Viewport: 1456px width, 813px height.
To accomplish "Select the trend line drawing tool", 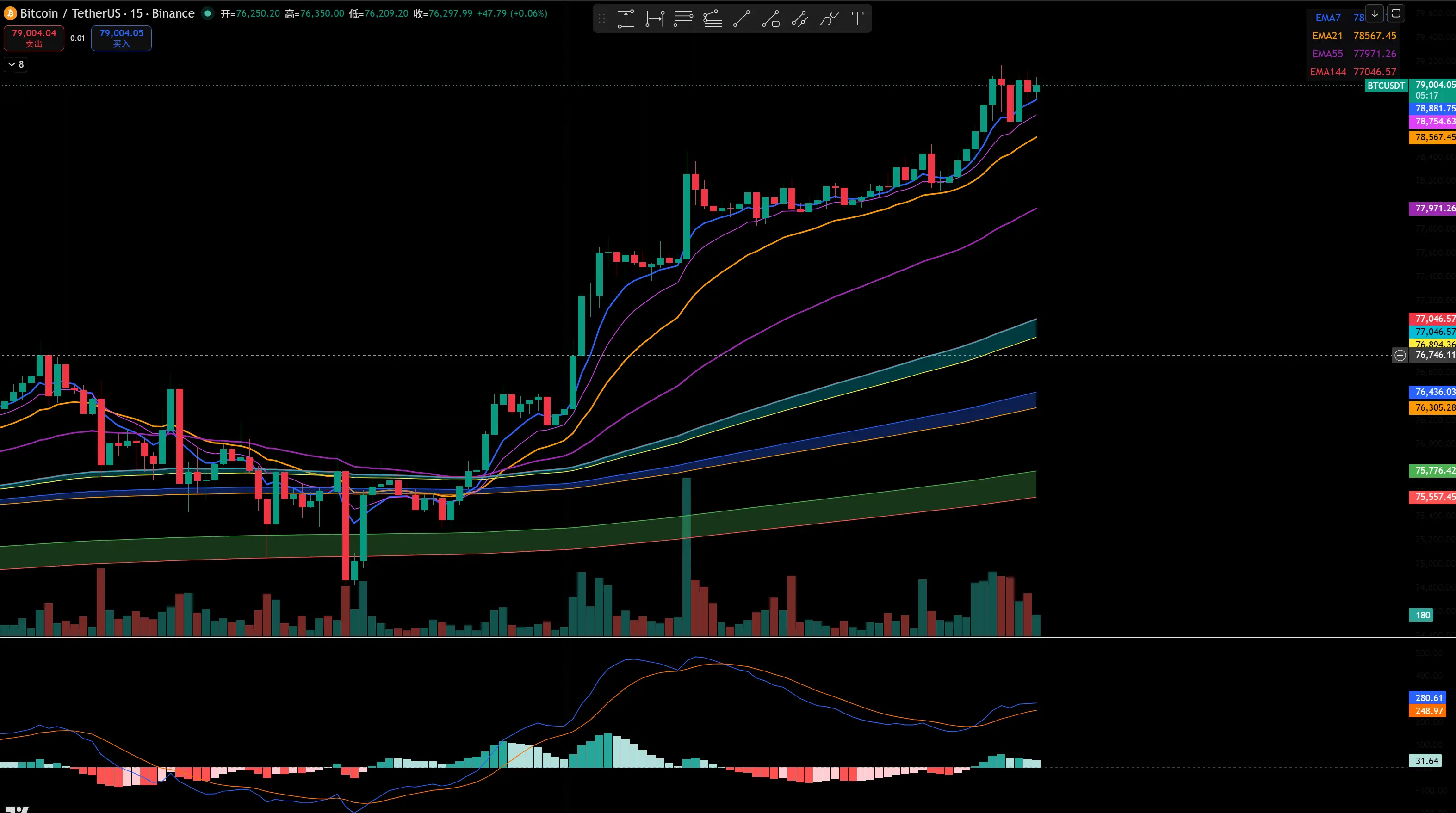I will tap(742, 19).
